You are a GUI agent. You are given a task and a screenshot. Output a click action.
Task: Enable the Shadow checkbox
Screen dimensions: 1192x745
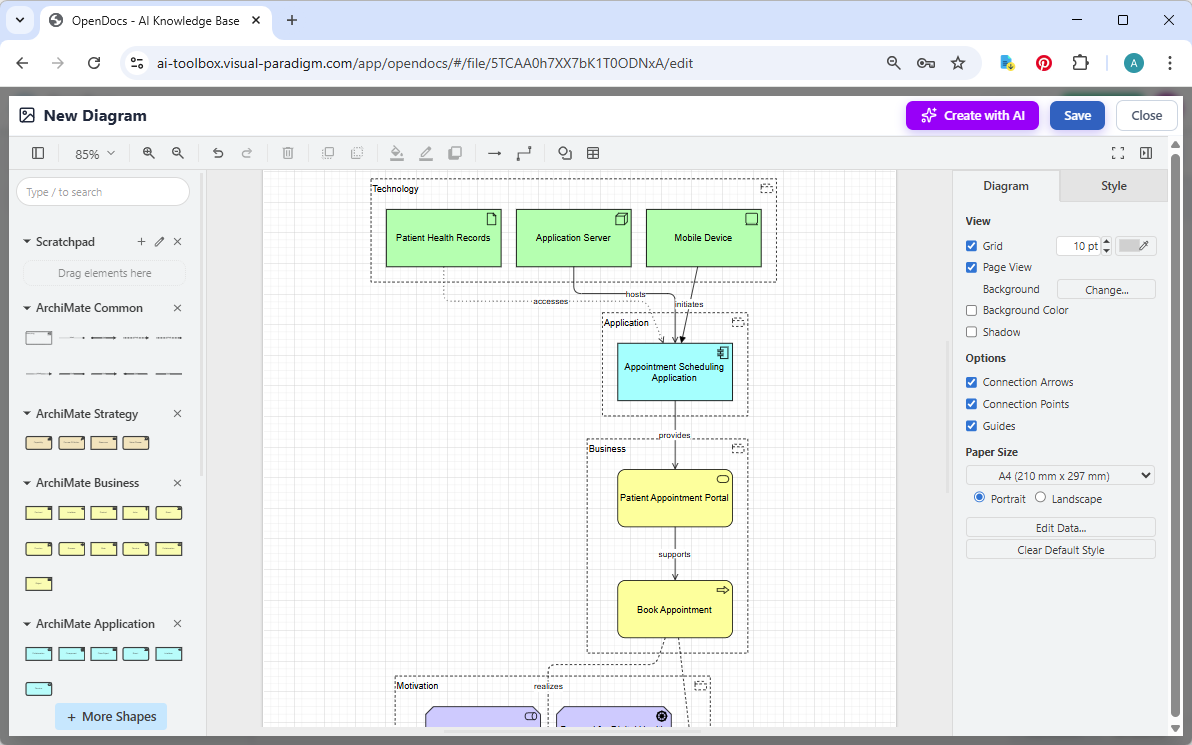971,331
